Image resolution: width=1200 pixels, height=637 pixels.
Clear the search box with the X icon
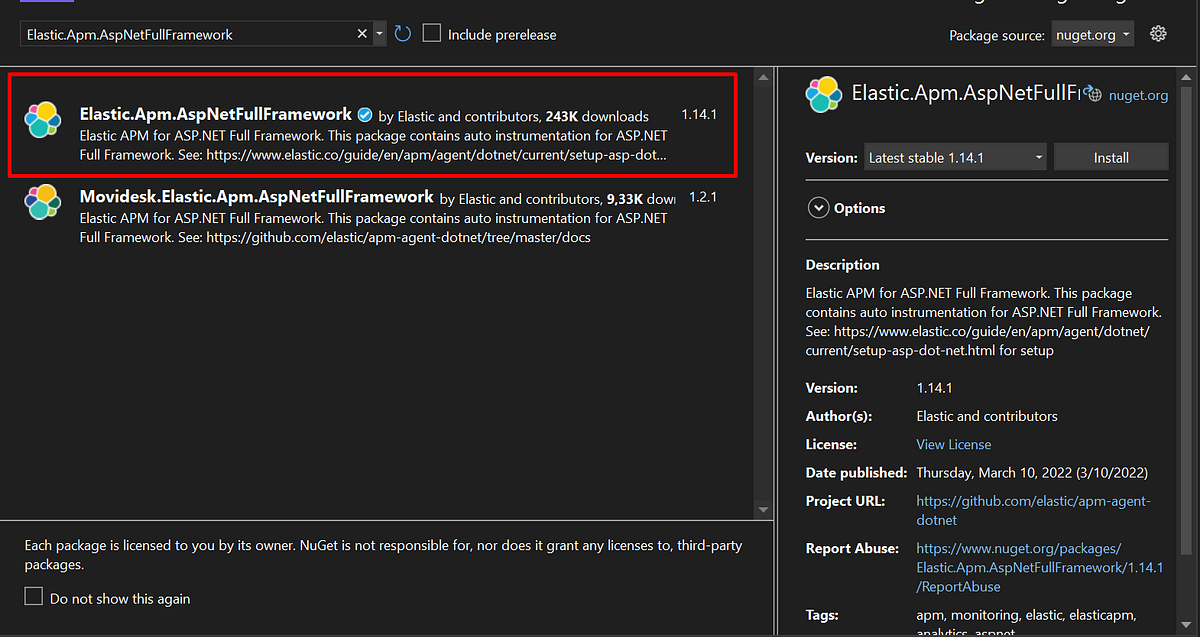pyautogui.click(x=361, y=33)
